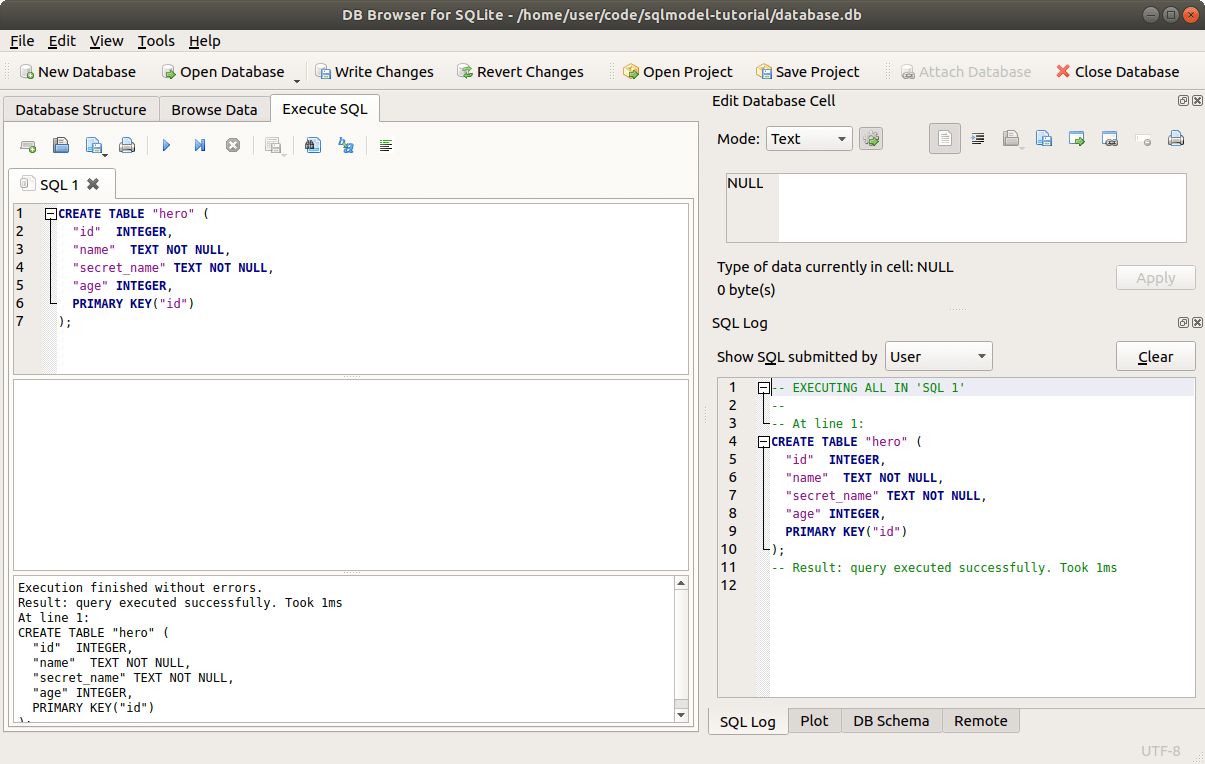
Task: Collapse the CREATE TABLE block in SQL editor
Action: (x=50, y=213)
